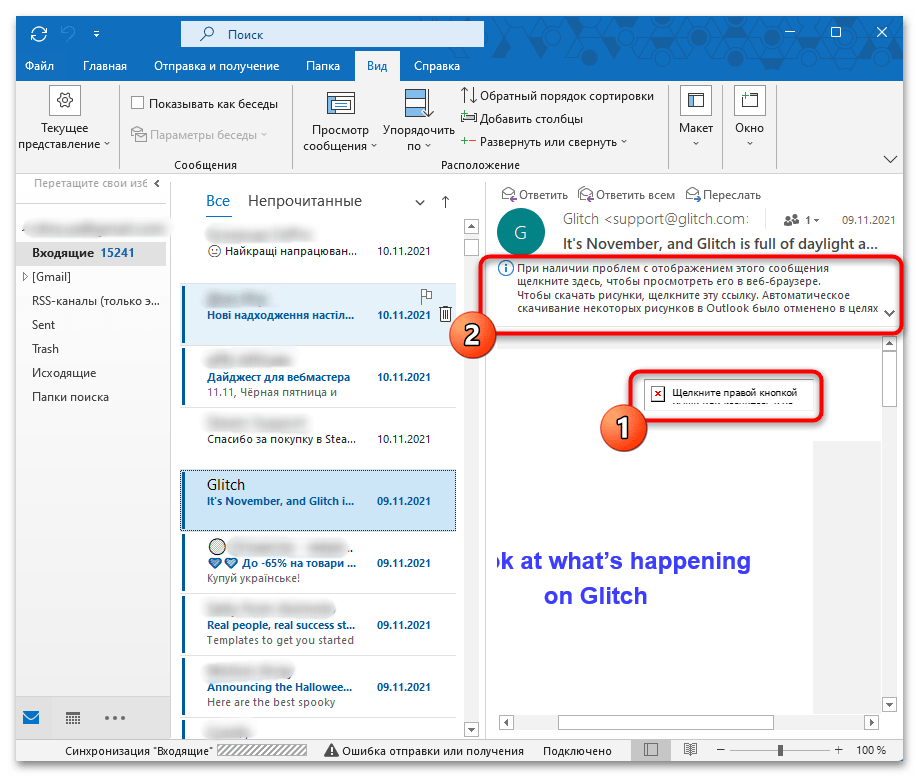The image size is (919, 777).
Task: Expand the [Gmail] folder in folder tree
Action: (x=25, y=277)
